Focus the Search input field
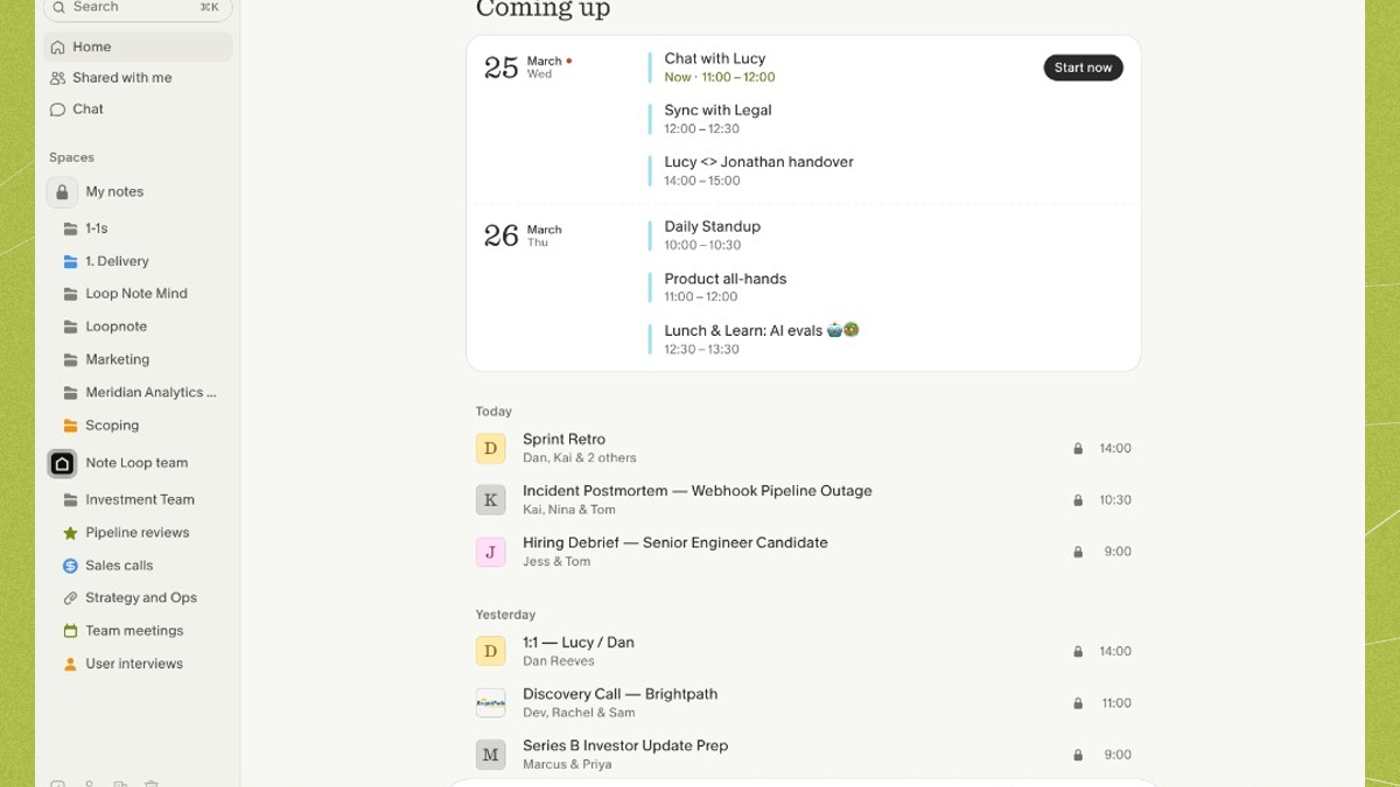This screenshot has width=1400, height=787. (x=138, y=7)
